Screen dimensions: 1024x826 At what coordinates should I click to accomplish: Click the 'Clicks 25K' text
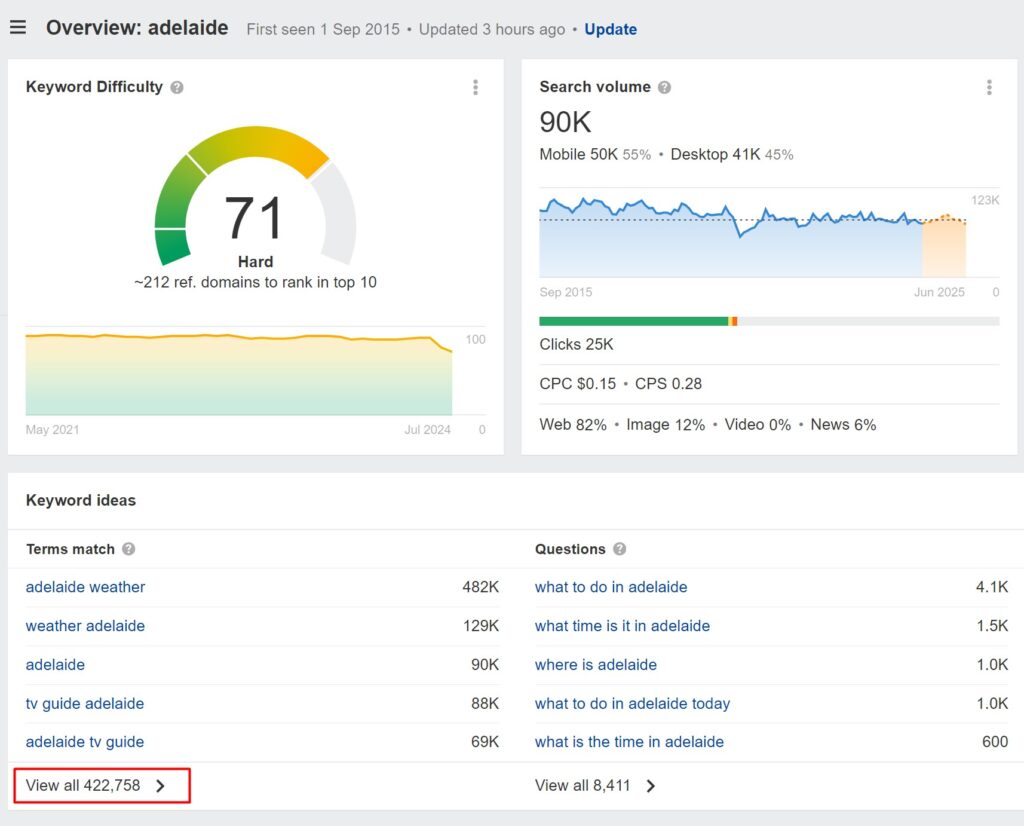coord(577,344)
